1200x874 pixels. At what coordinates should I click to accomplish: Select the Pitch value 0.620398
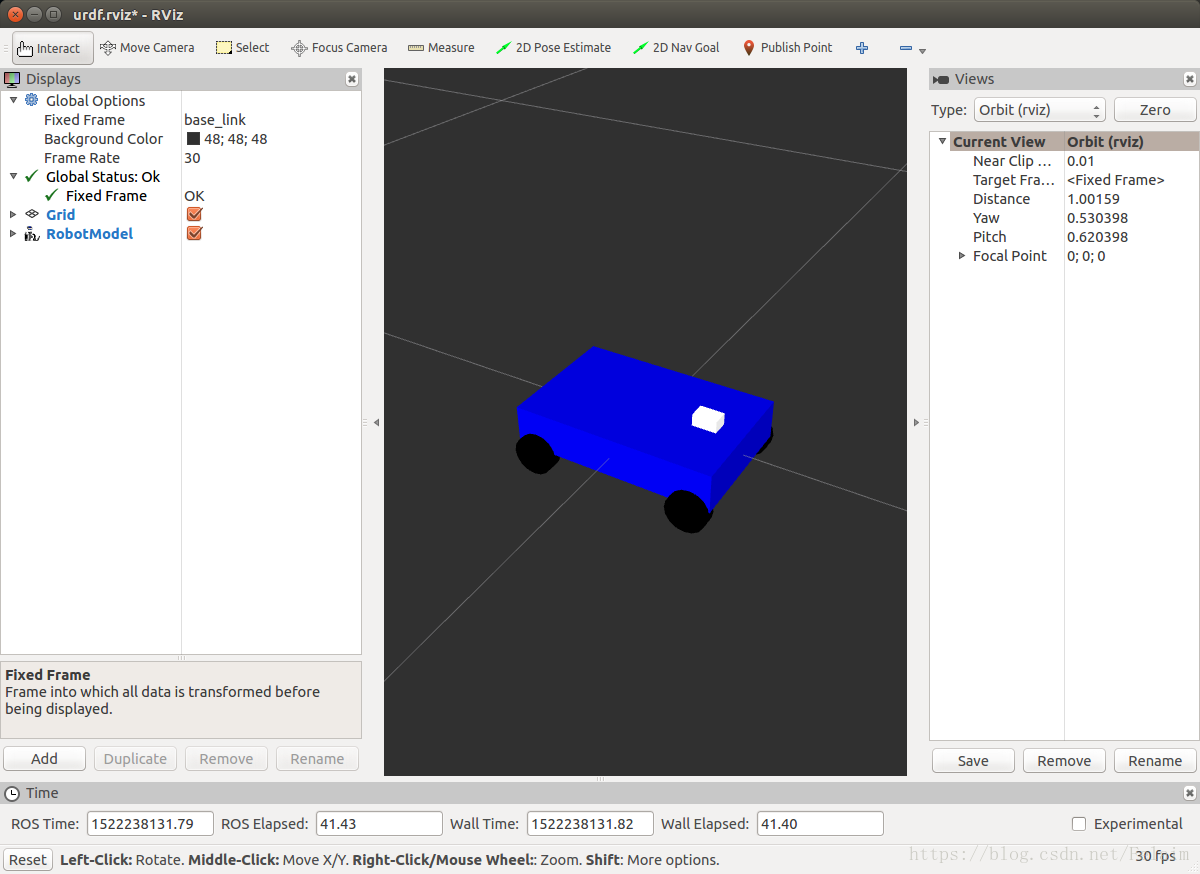click(1097, 237)
